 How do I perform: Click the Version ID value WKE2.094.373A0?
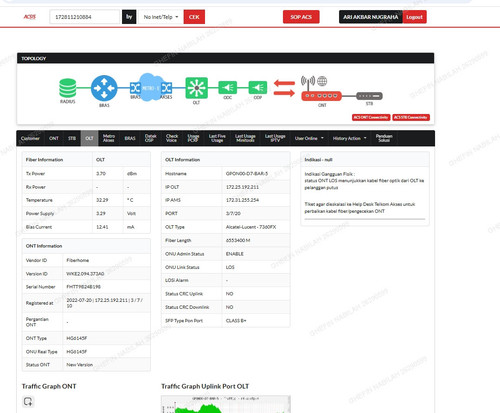point(85,274)
